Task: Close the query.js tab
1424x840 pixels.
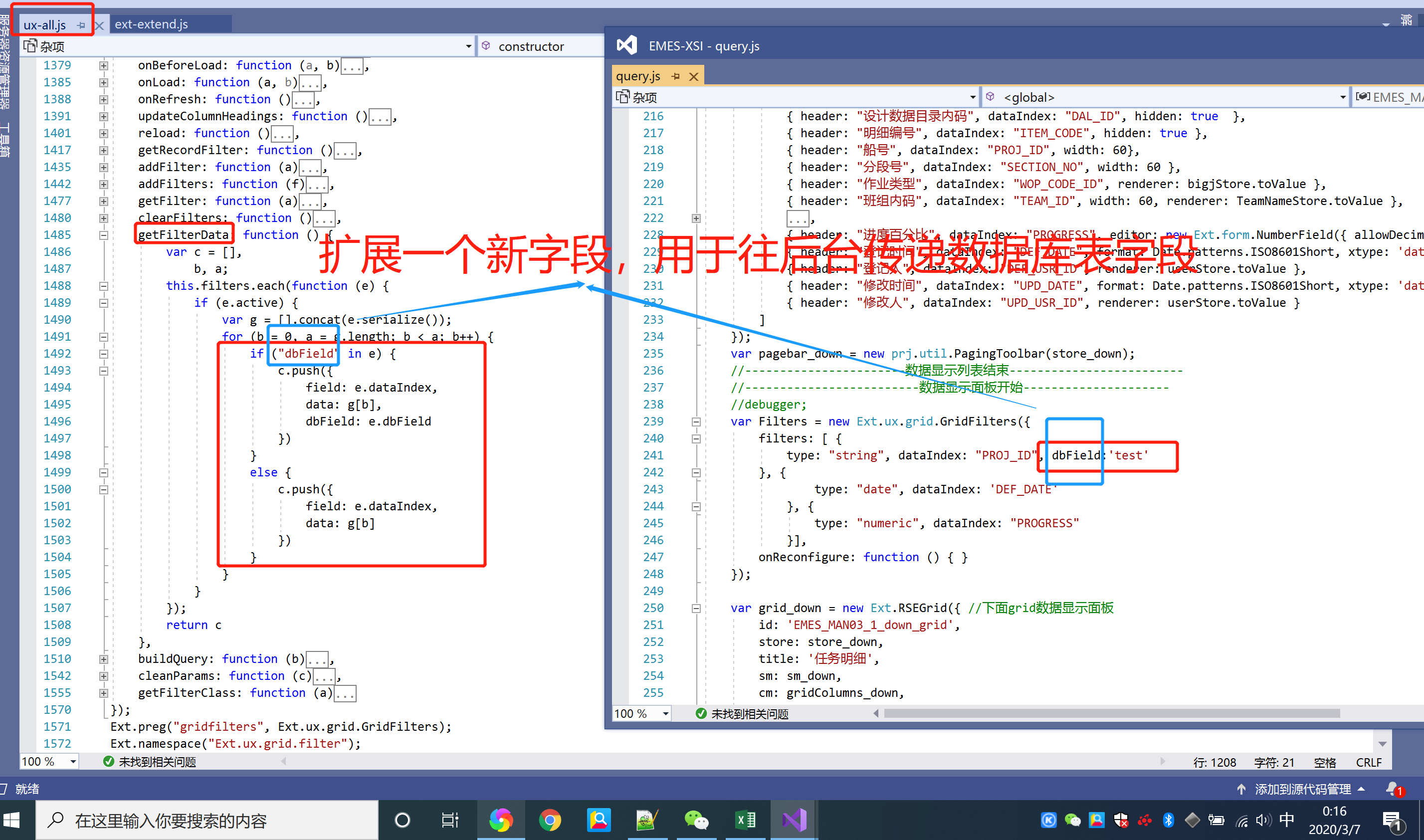Action: (694, 76)
